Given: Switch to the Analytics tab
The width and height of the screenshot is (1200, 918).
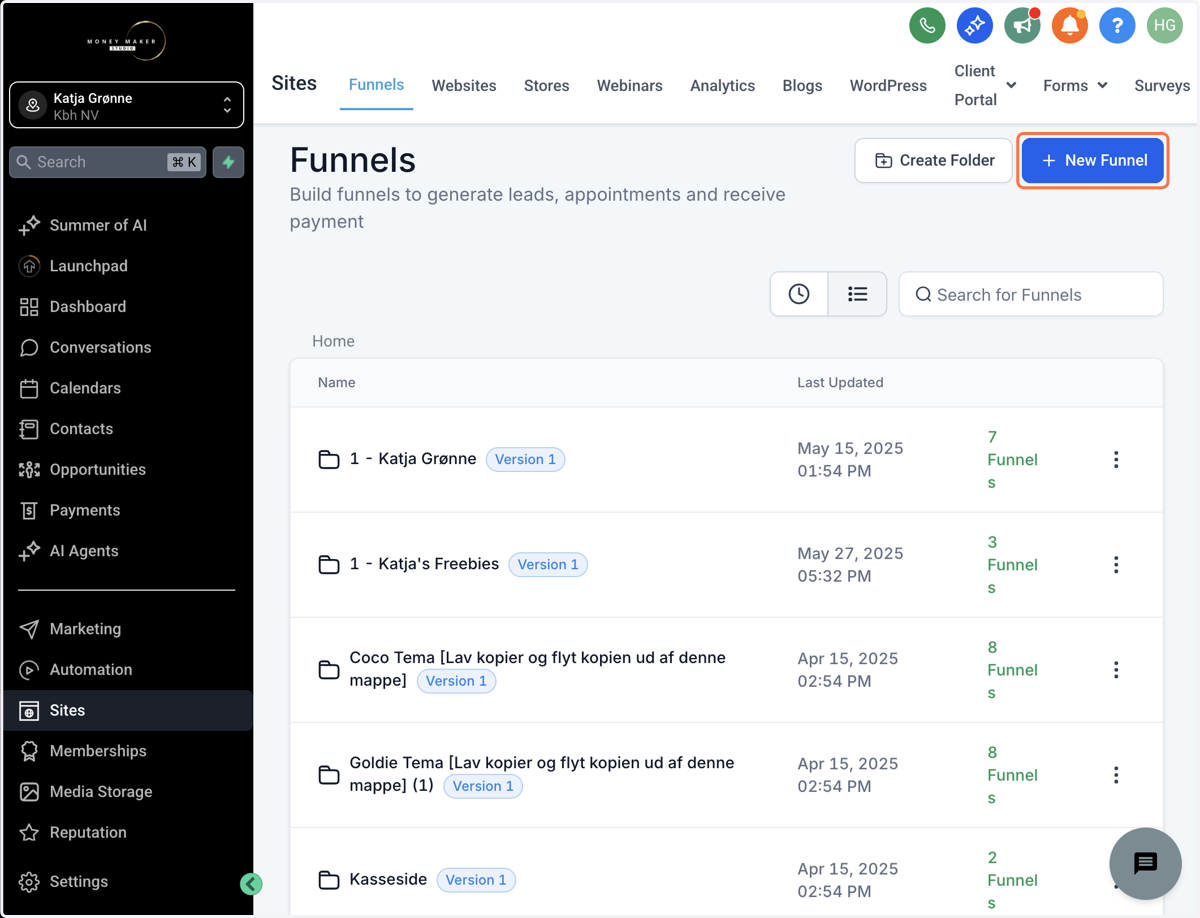Looking at the screenshot, I should pyautogui.click(x=722, y=85).
